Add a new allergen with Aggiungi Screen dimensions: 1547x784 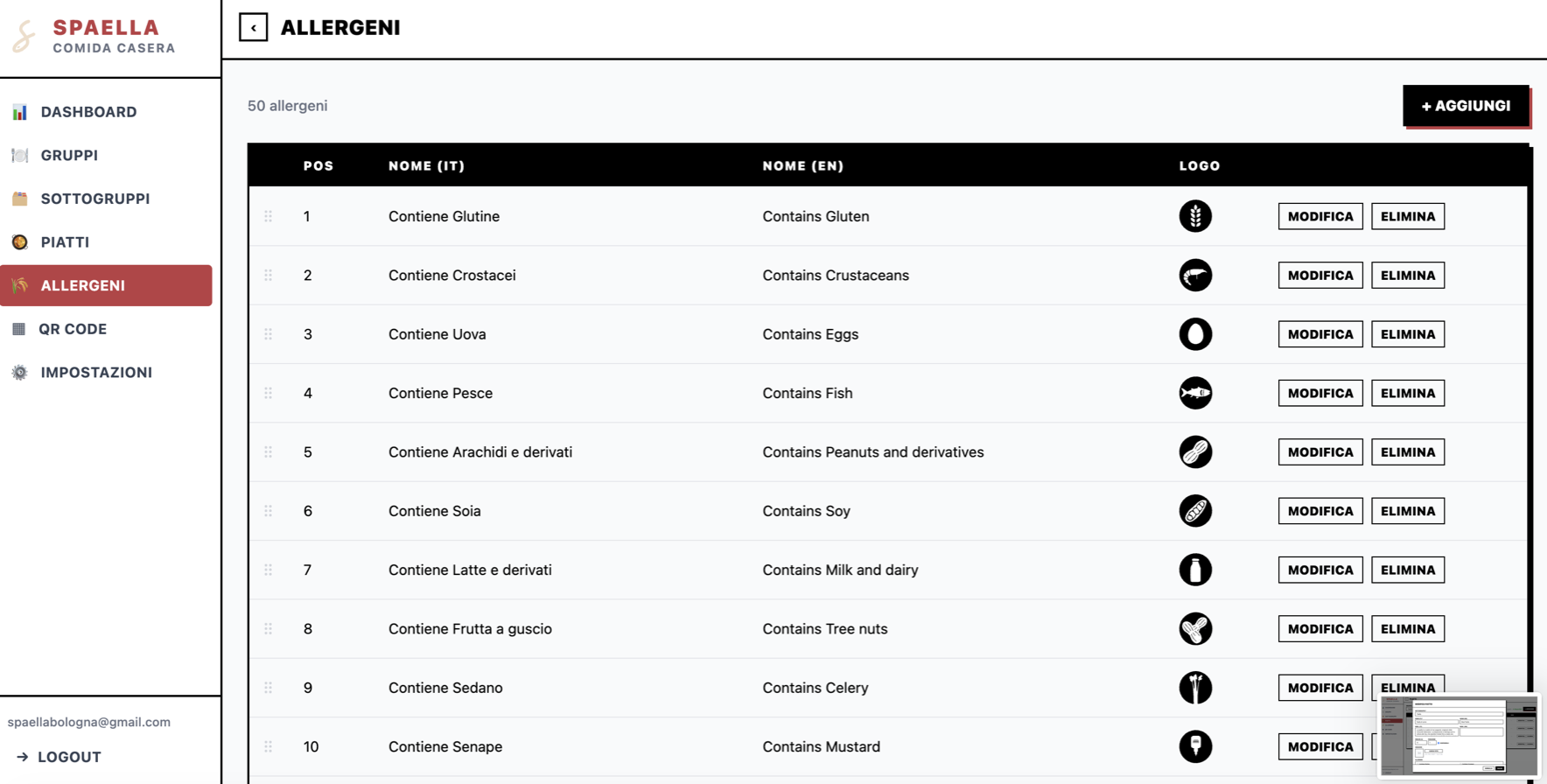click(x=1466, y=106)
